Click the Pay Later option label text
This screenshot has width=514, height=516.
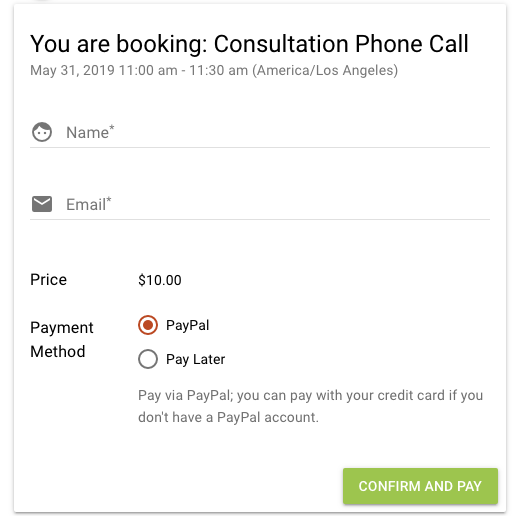196,359
